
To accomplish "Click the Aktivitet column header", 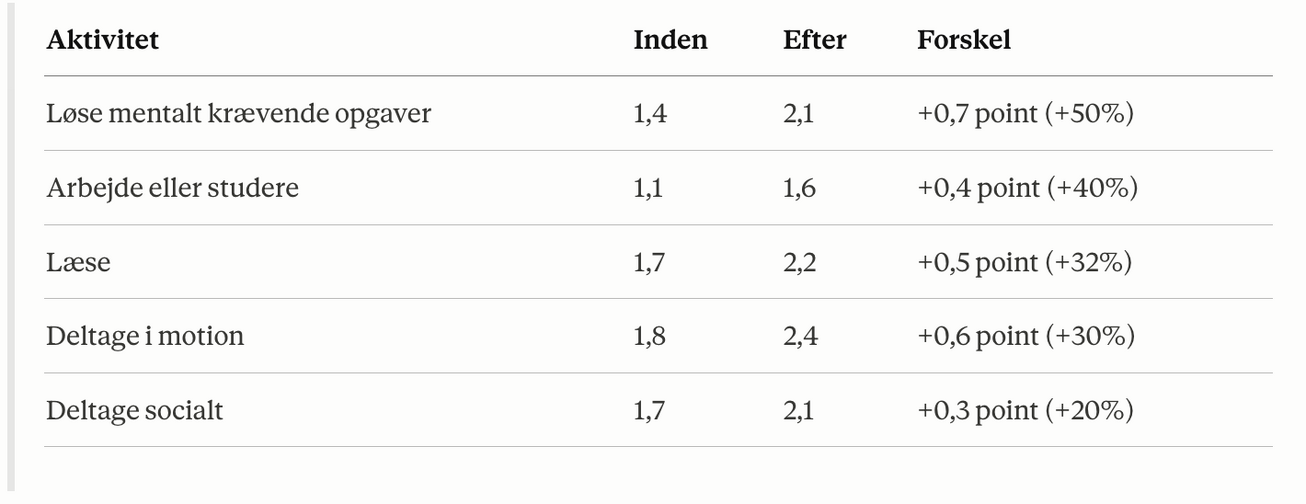I will pos(103,40).
